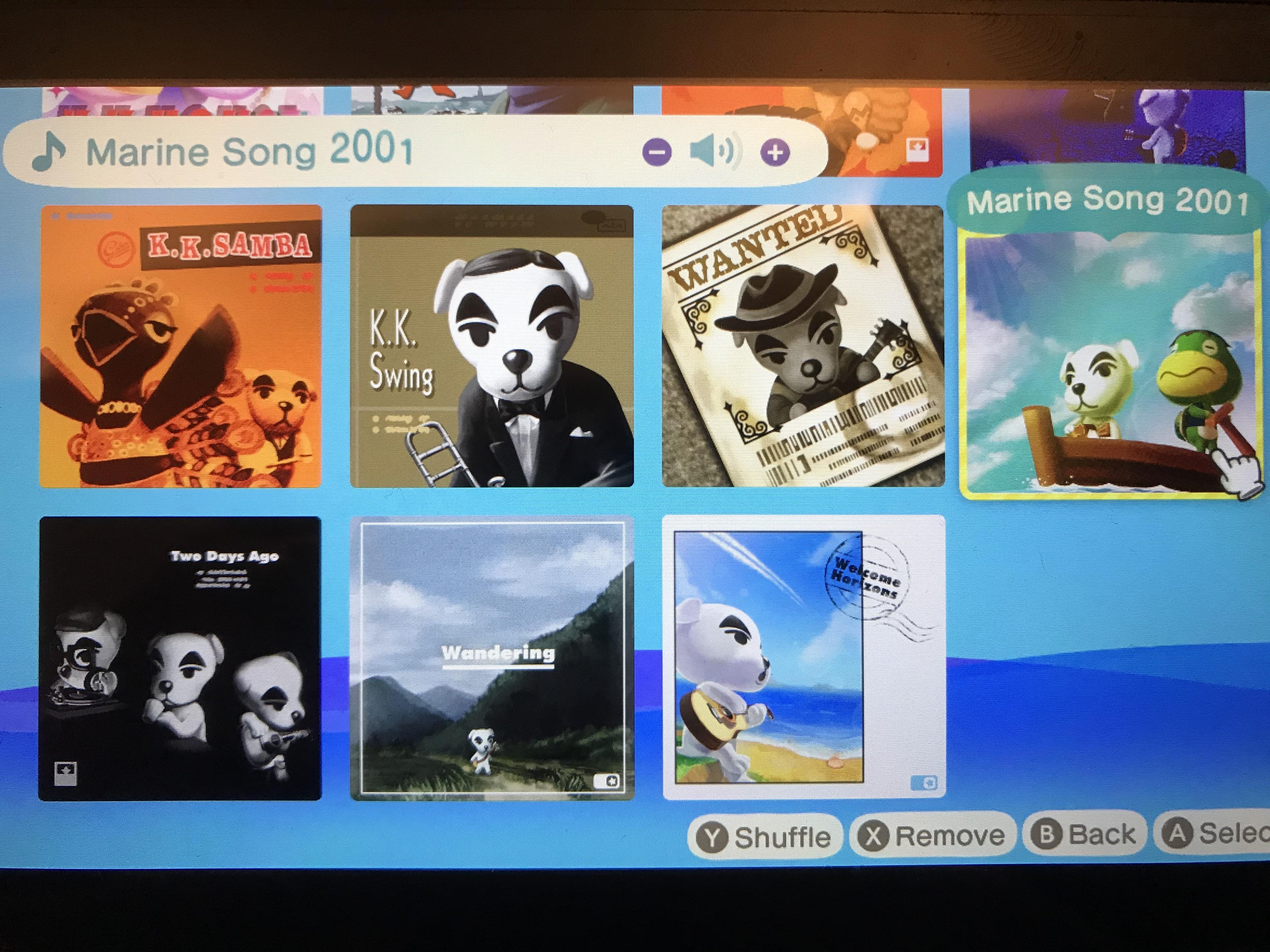Screen dimensions: 1270x952
Task: Click badge icon on Welcome Horizons cover
Action: pos(924,783)
